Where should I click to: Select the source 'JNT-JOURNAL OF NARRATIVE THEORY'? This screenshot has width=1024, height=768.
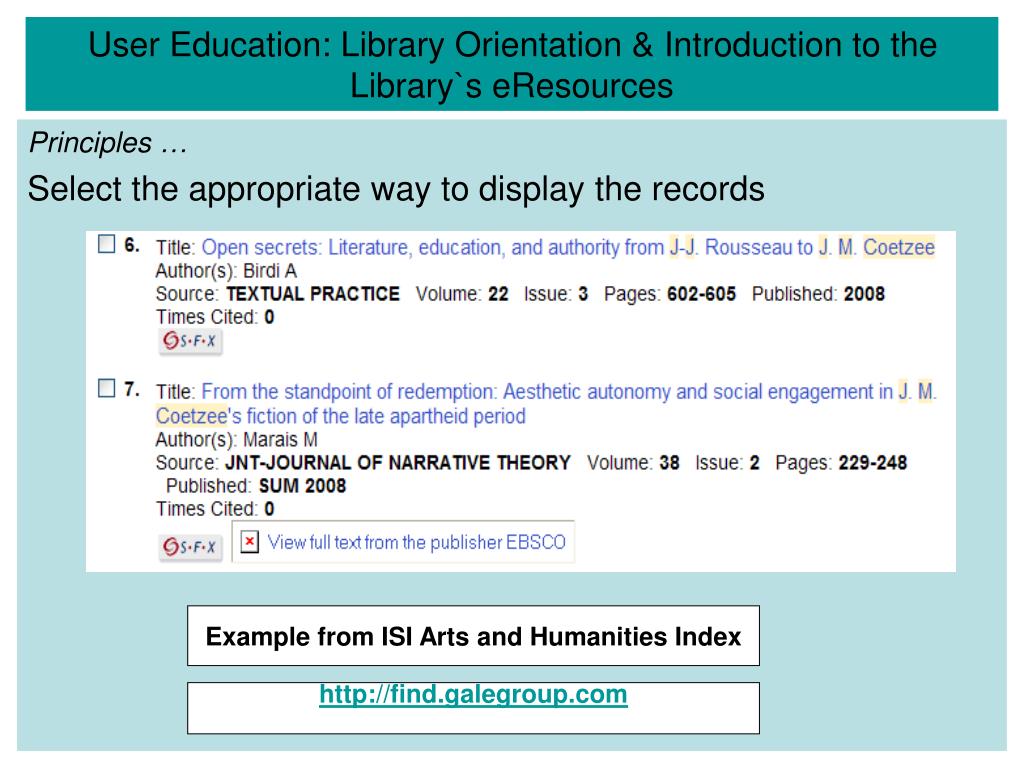pos(398,462)
